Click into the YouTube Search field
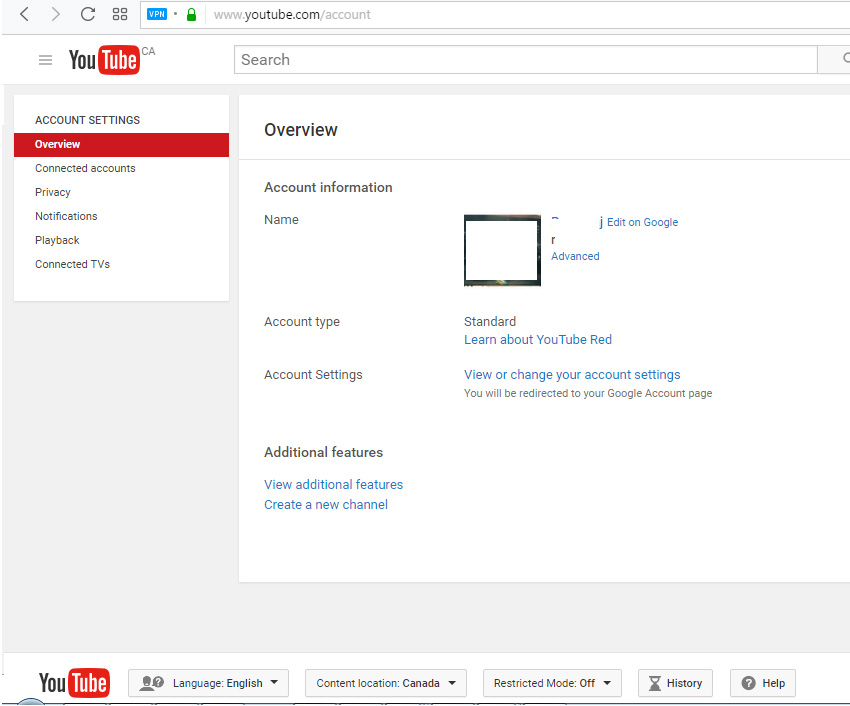 [x=525, y=59]
